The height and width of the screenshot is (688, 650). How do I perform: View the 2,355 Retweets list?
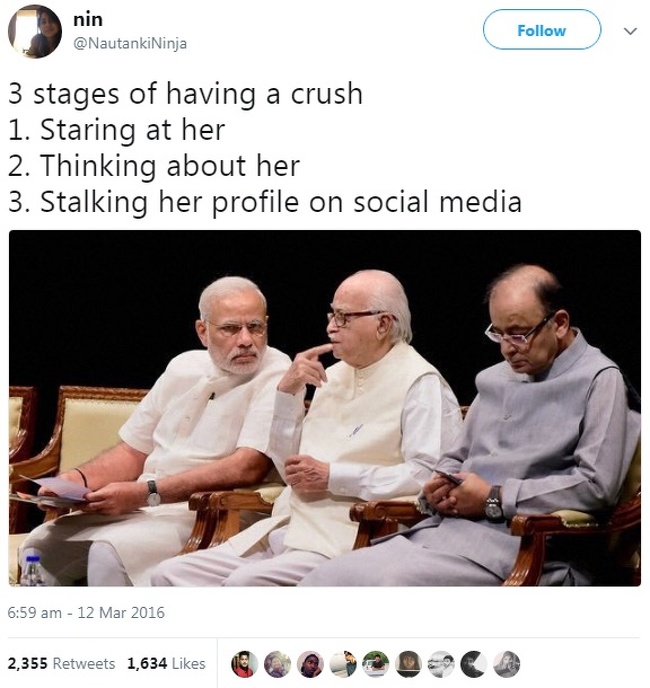point(61,663)
